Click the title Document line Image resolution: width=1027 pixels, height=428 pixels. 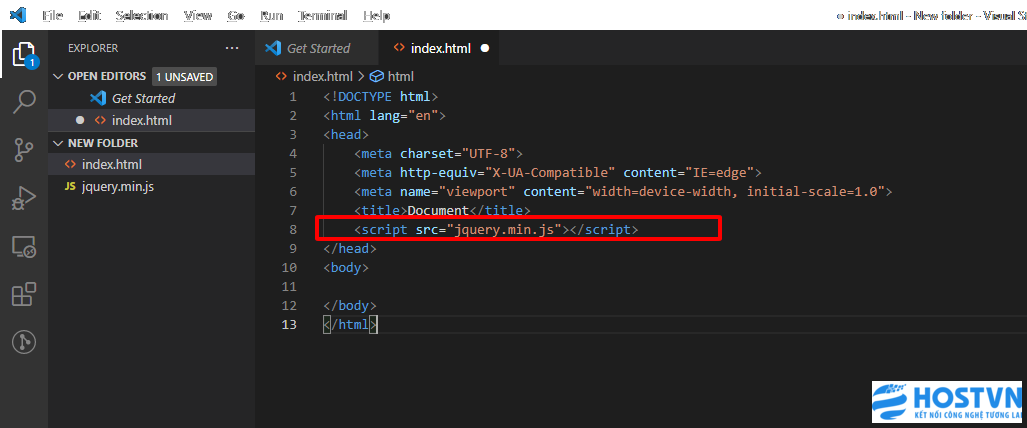click(x=442, y=211)
